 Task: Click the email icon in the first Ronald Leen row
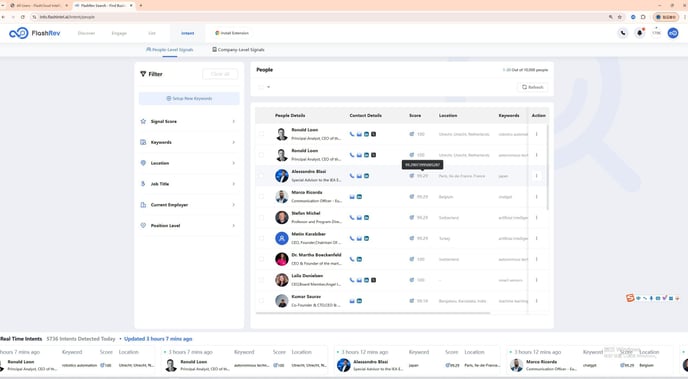pos(359,134)
